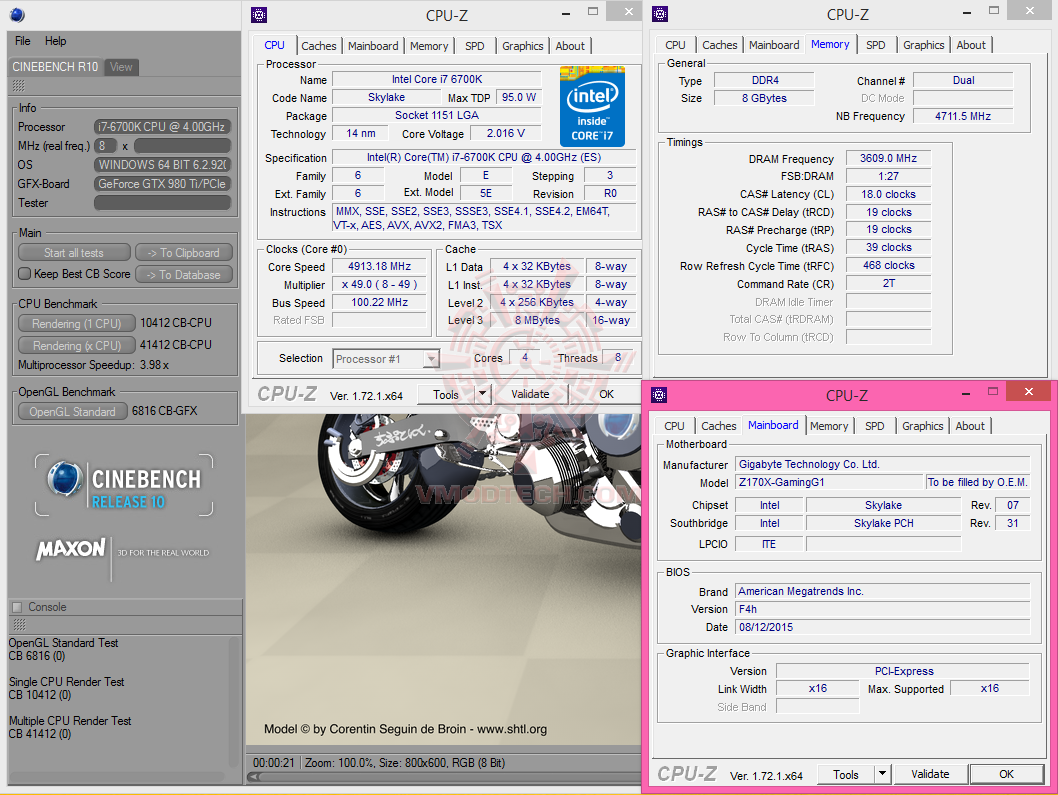The image size is (1058, 795).
Task: Open Mainboard tab in CPU window
Action: click(373, 46)
